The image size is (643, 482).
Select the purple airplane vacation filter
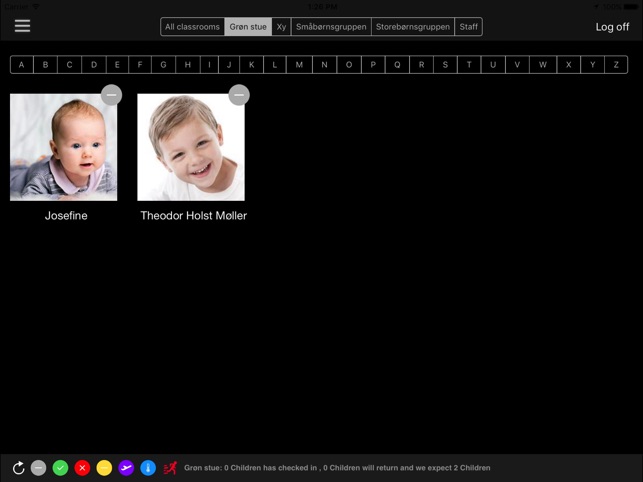pos(126,468)
